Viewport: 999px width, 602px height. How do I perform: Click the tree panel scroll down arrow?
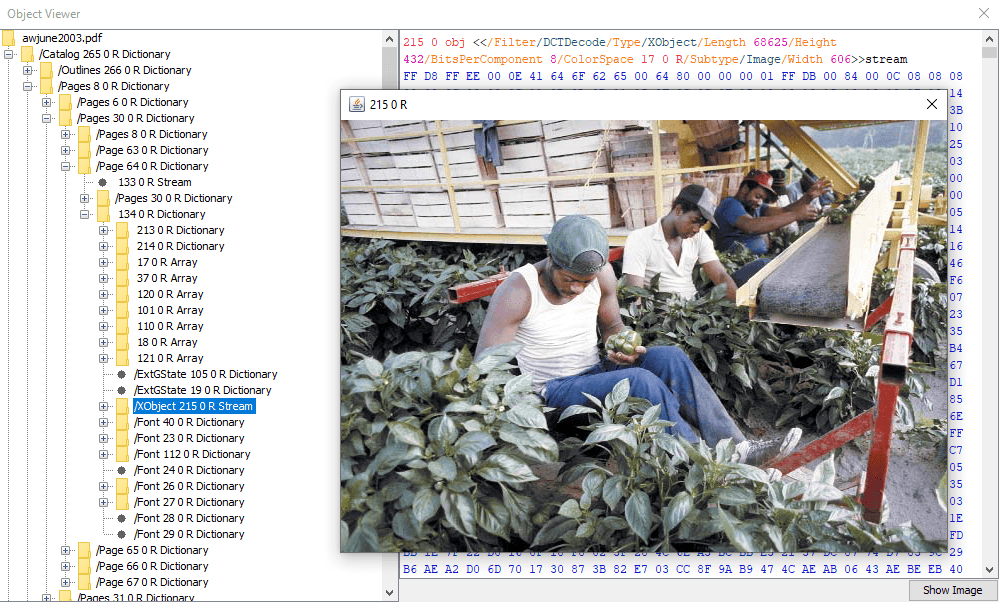[390, 593]
